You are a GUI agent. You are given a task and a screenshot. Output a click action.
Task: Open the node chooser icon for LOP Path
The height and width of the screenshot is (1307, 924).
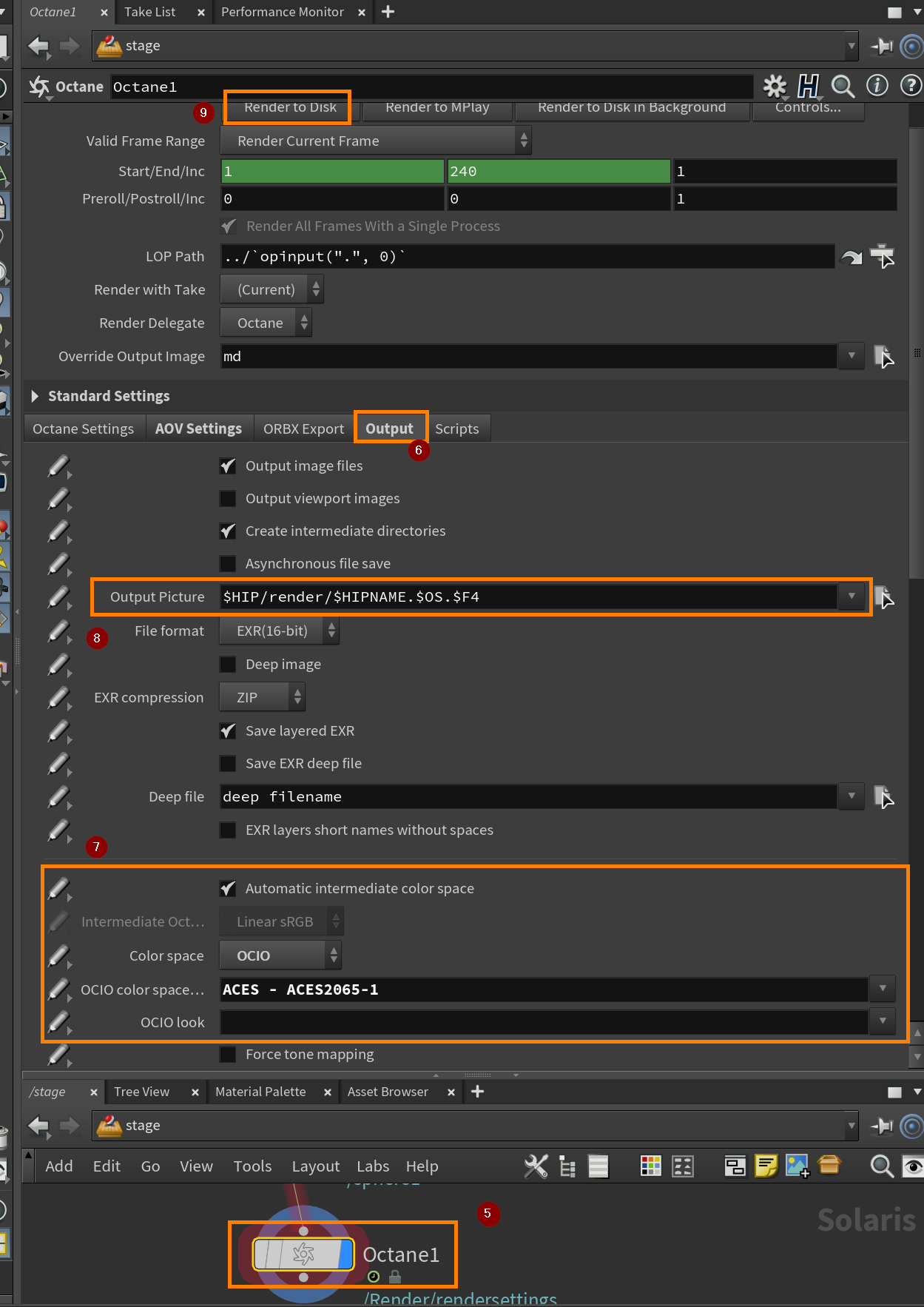(883, 257)
